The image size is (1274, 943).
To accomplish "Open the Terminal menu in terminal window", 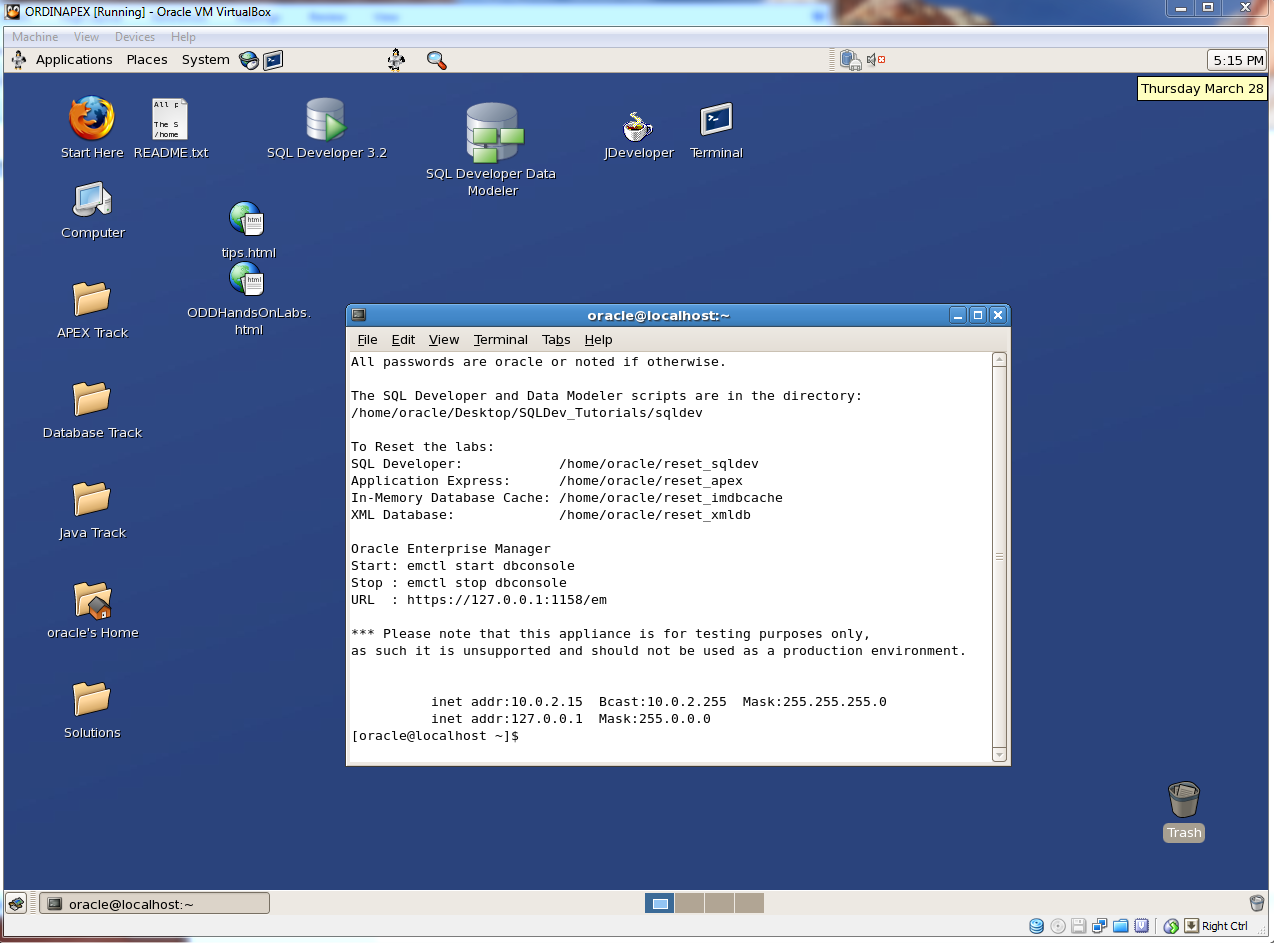I will coord(501,340).
